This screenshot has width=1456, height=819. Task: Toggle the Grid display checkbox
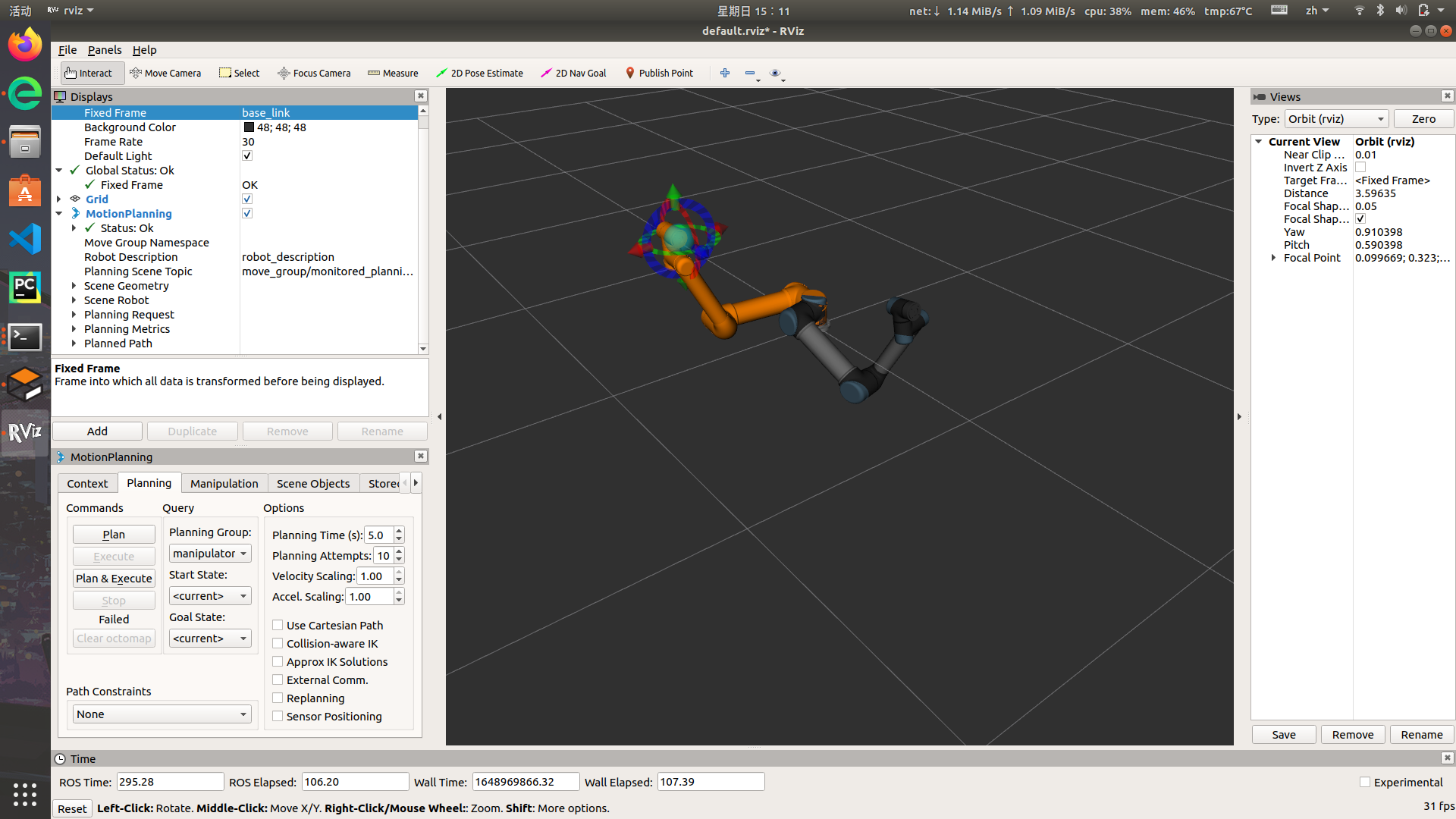[247, 199]
